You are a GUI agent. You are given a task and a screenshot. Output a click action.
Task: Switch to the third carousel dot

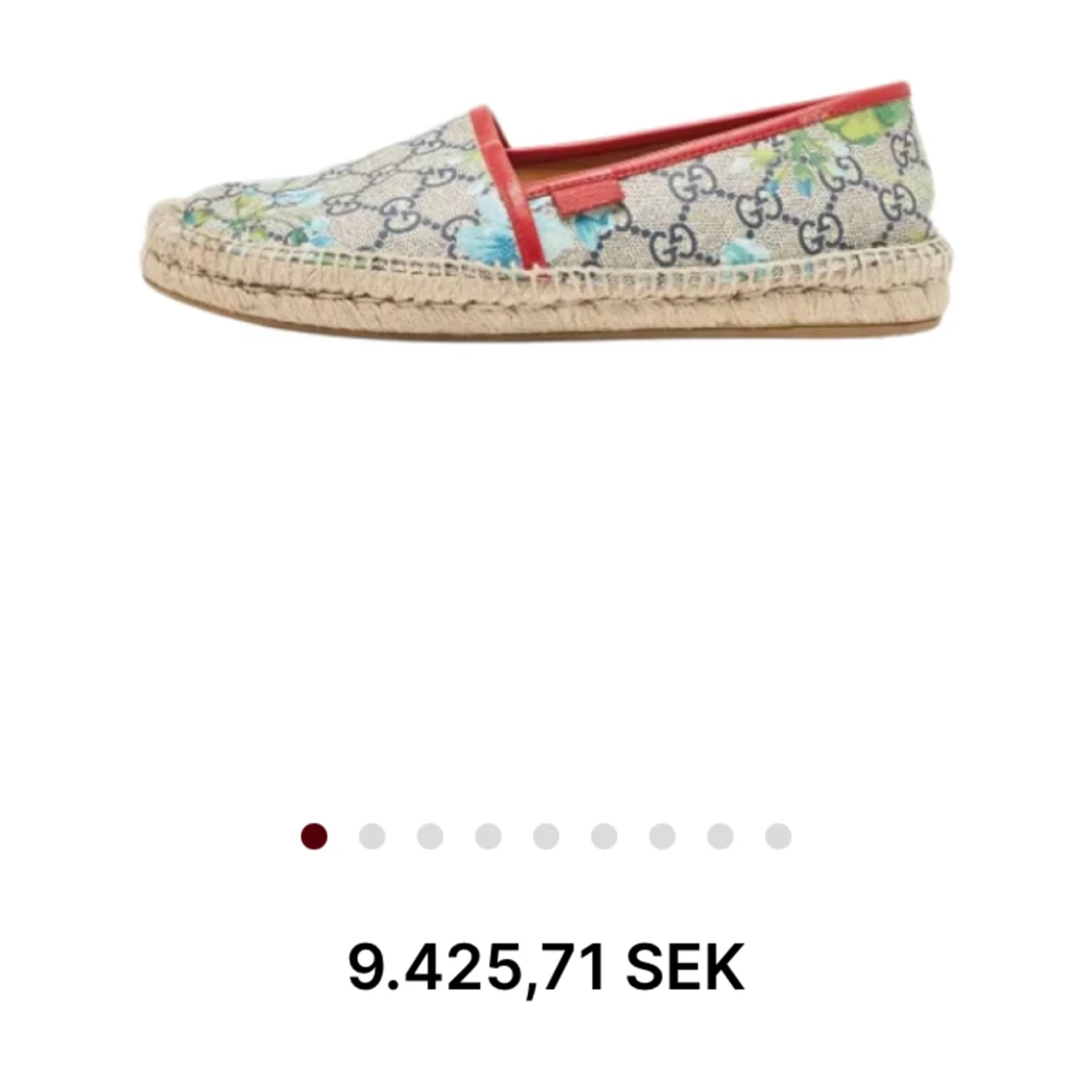click(x=430, y=836)
